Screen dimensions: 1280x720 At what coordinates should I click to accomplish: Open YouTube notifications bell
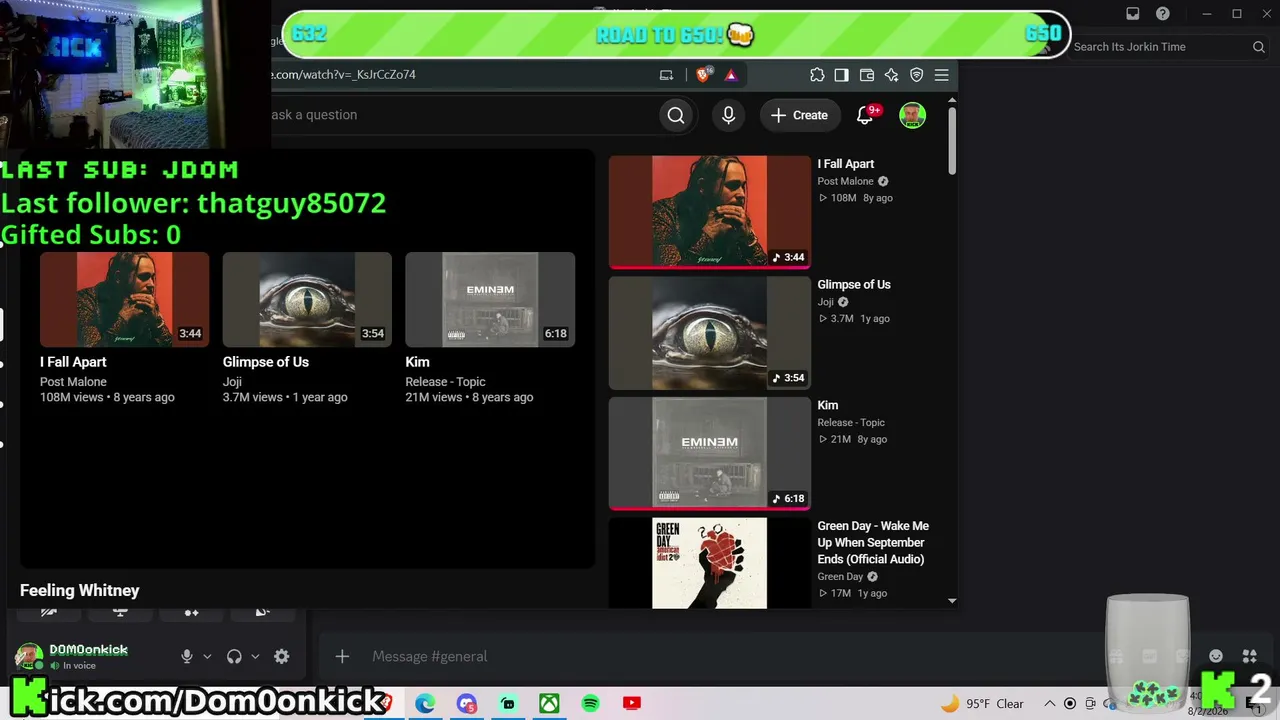(x=866, y=115)
